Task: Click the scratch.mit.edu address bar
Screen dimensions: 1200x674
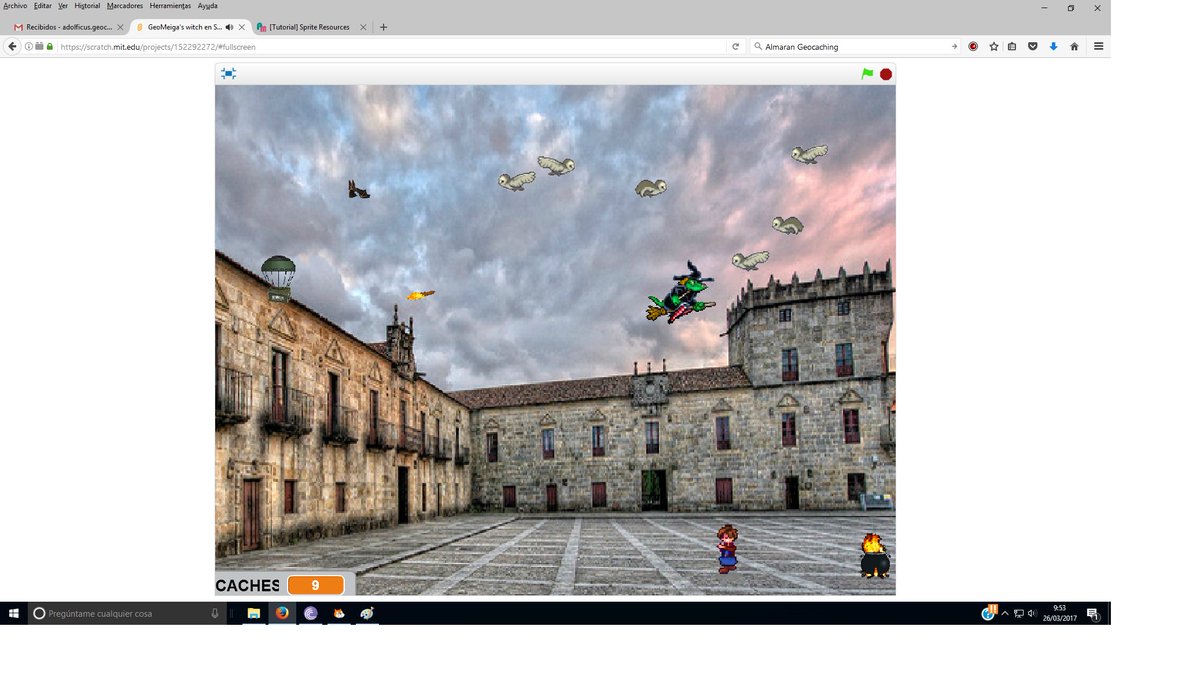Action: 390,47
